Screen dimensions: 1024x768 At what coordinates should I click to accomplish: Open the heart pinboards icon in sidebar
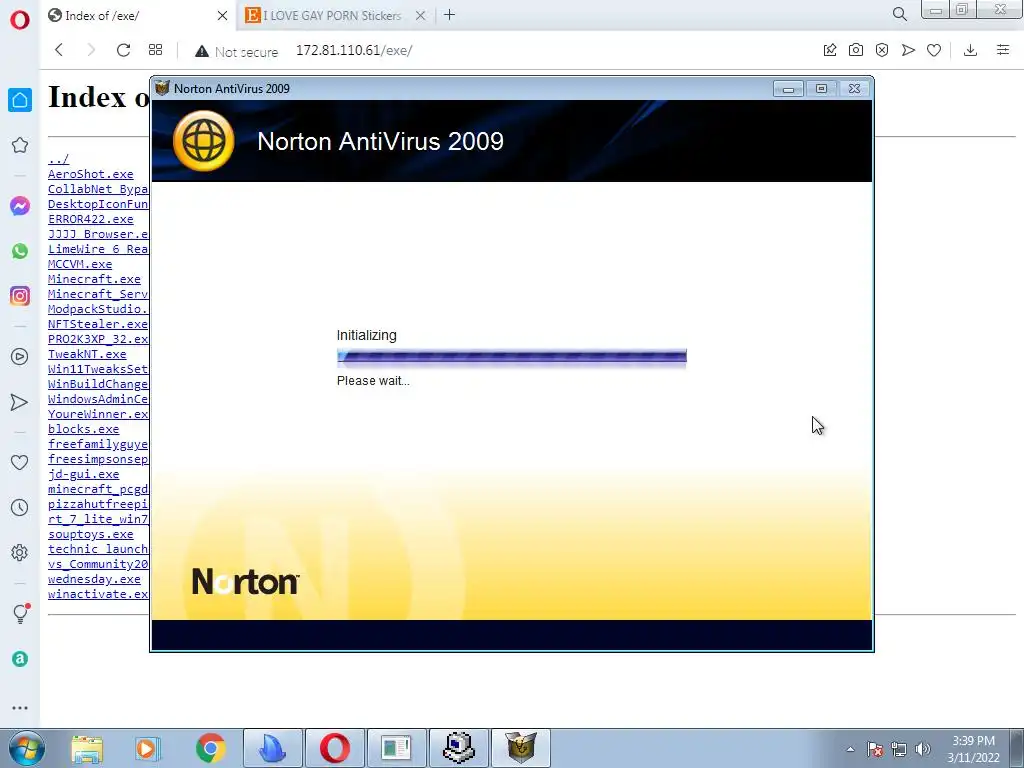tap(20, 462)
